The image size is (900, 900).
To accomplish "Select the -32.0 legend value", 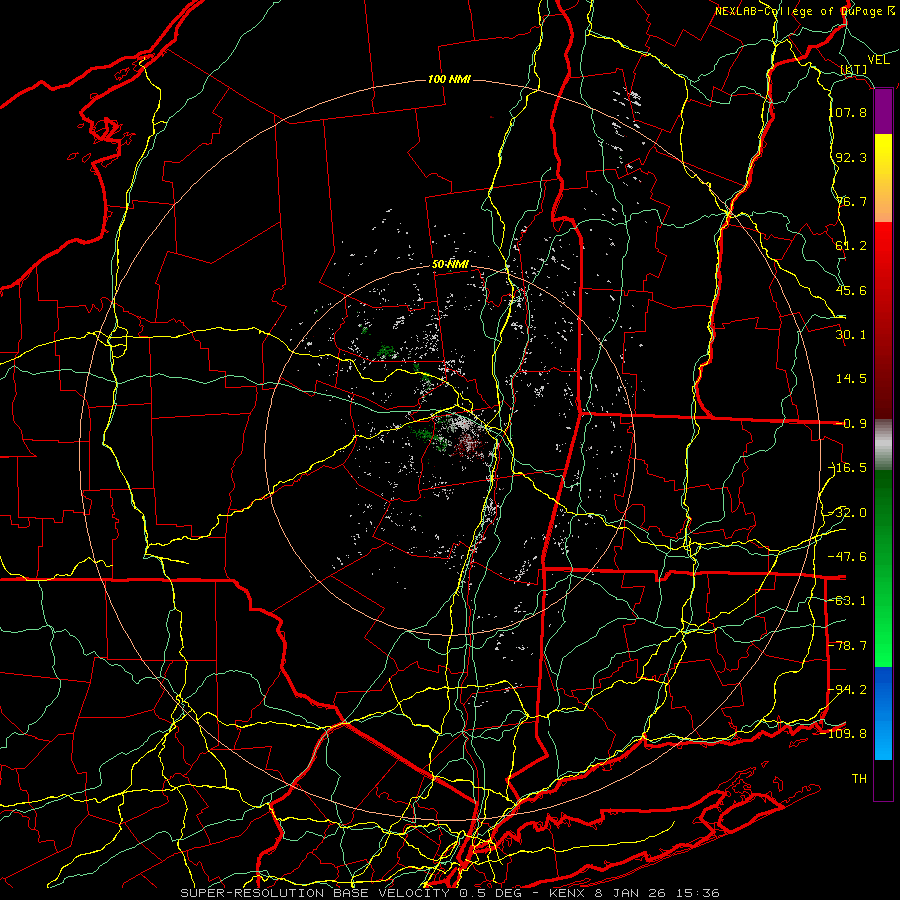I will [848, 513].
